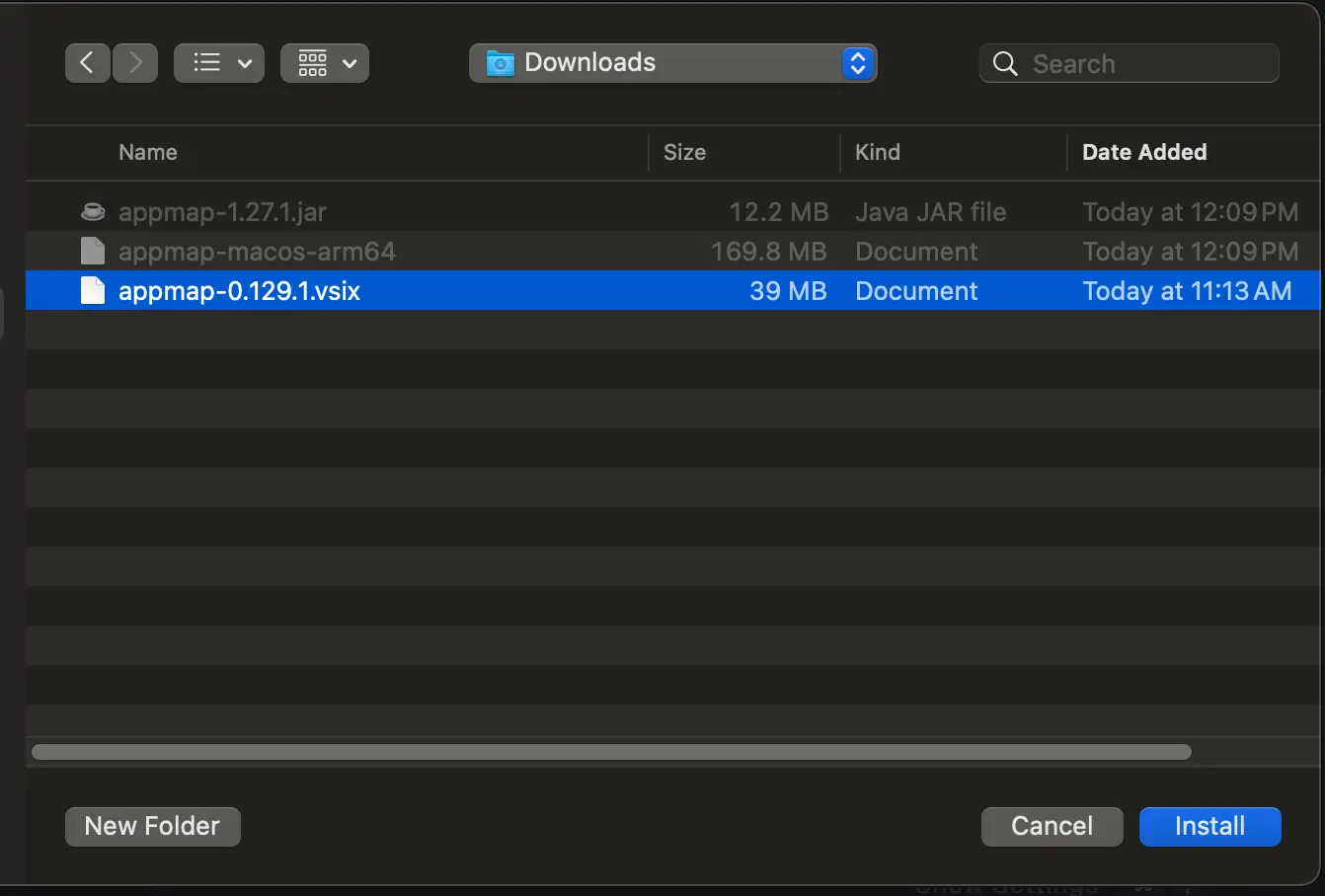Create a folder with New Folder button
The width and height of the screenshot is (1325, 896).
[153, 827]
